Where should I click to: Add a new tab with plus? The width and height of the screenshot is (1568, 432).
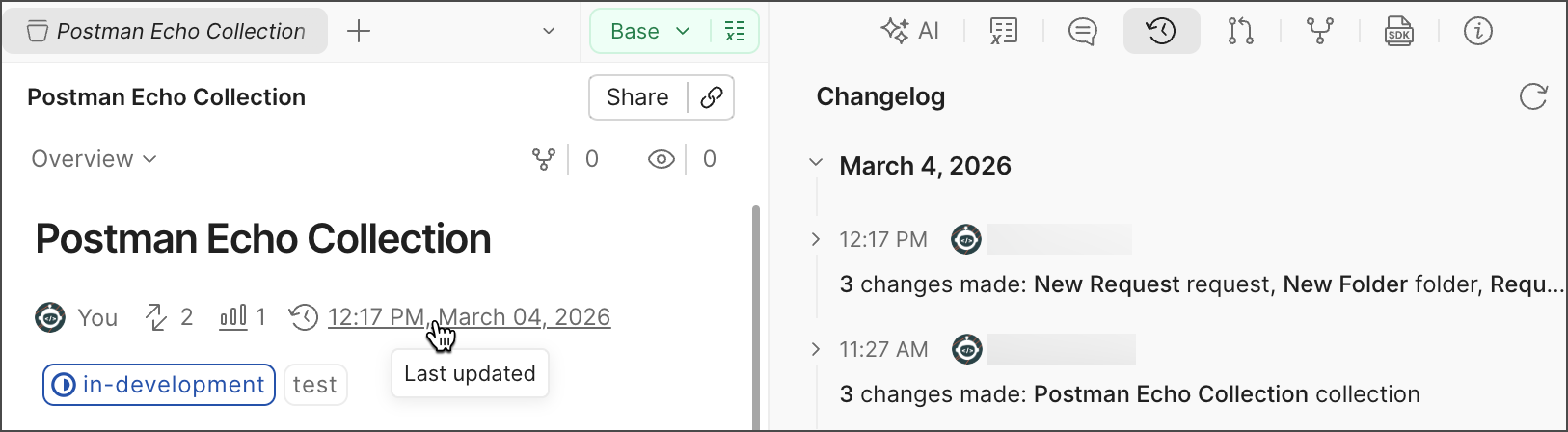click(359, 31)
